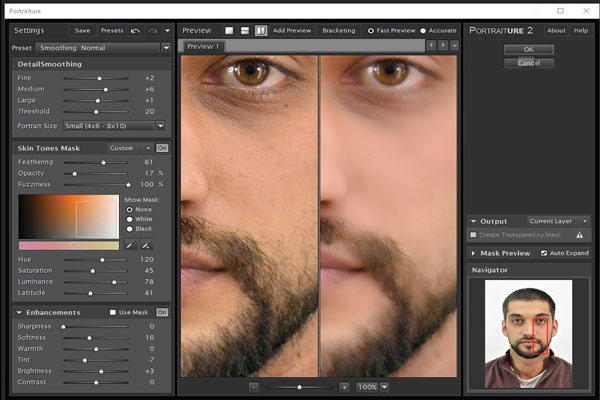This screenshot has width=600, height=400.
Task: Select vertical split preview layout icon
Action: tap(261, 31)
